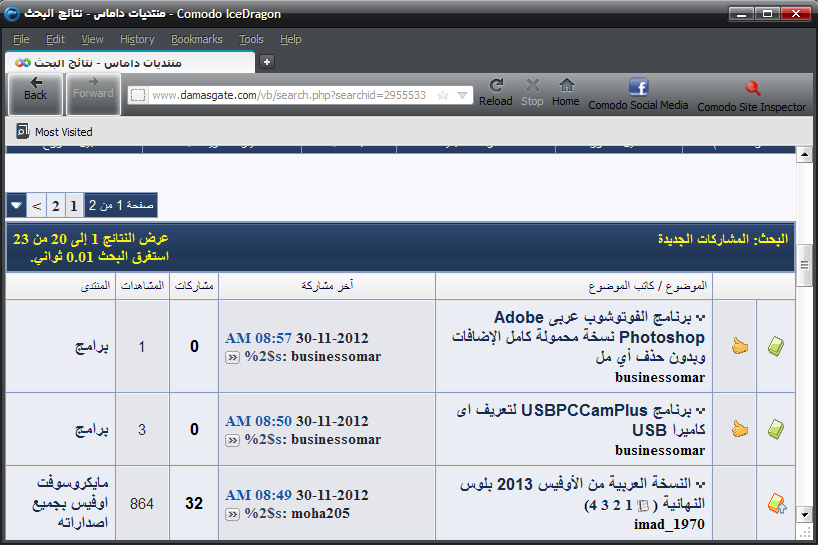The width and height of the screenshot is (818, 545).
Task: Click thumbs-up icon in USBPCCamPlus row
Action: (x=739, y=429)
